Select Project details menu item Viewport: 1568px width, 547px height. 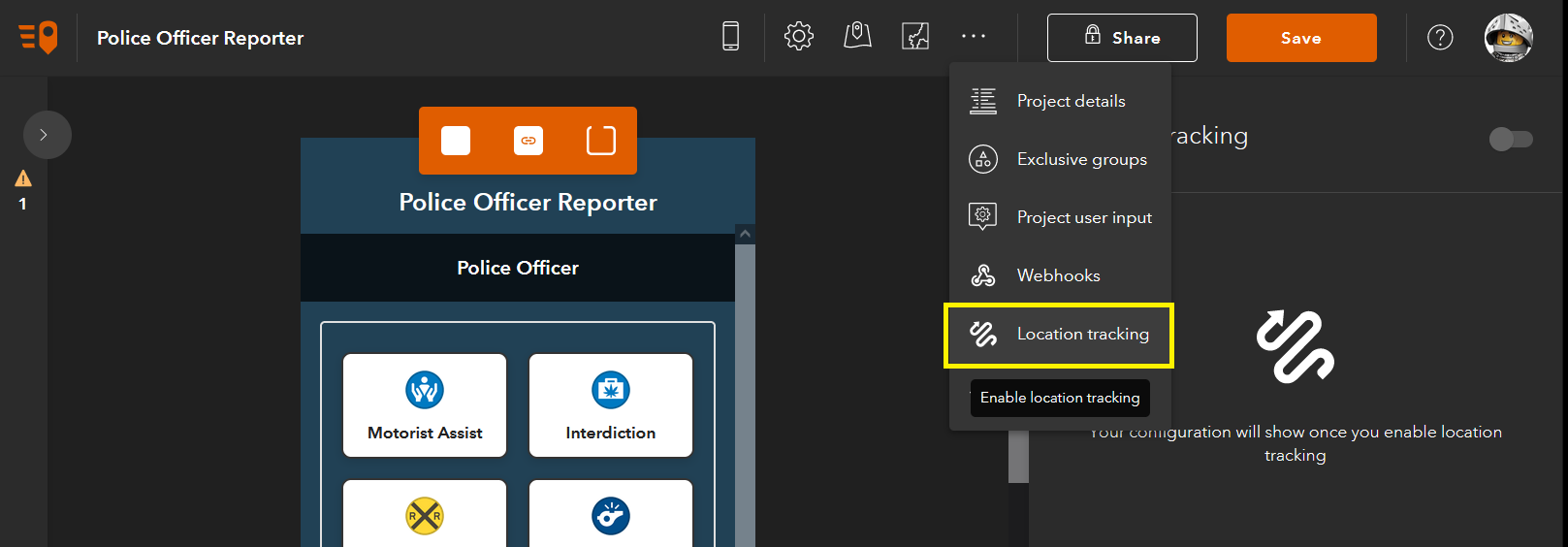click(x=1061, y=101)
